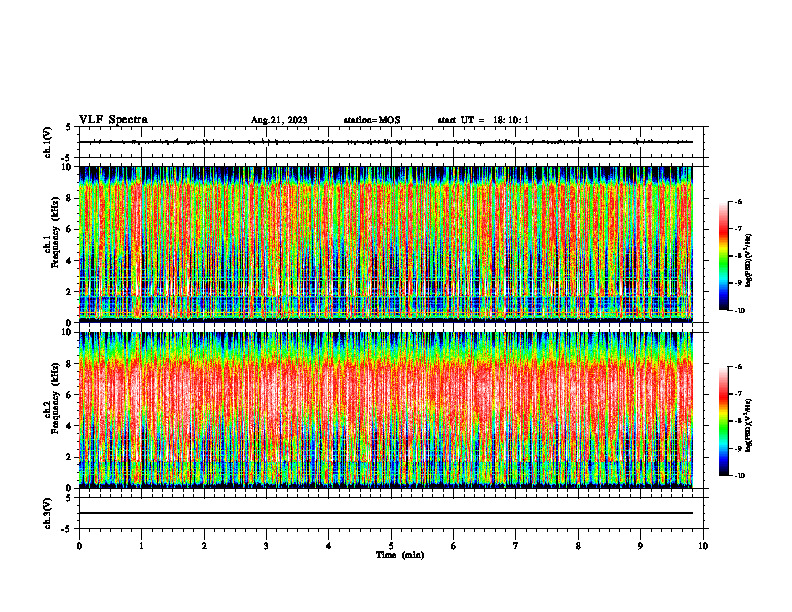Select the "start UT = 18:10:1" text
The height and width of the screenshot is (612, 792).
[x=483, y=120]
